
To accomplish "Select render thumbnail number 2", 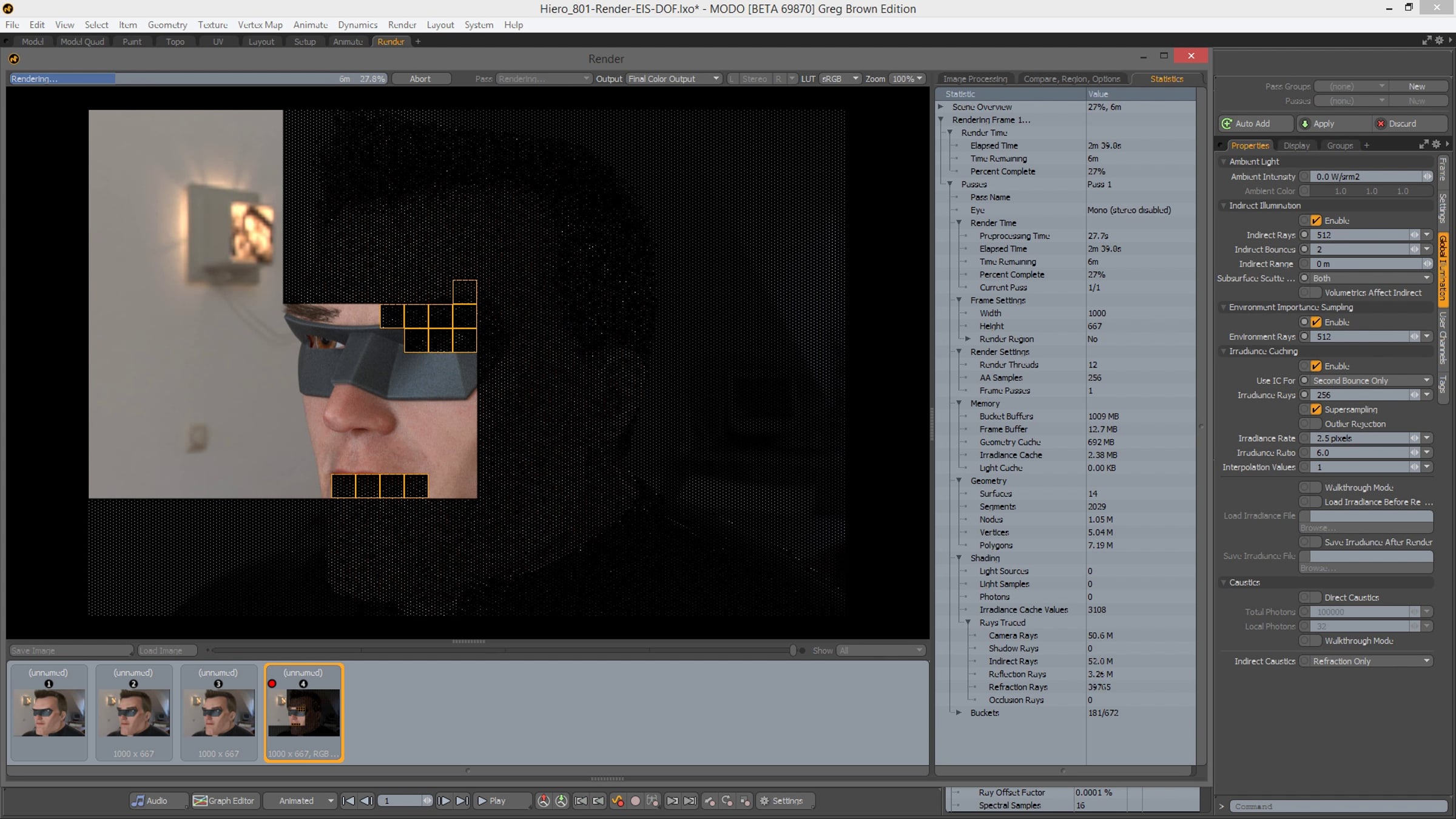I will pyautogui.click(x=133, y=712).
